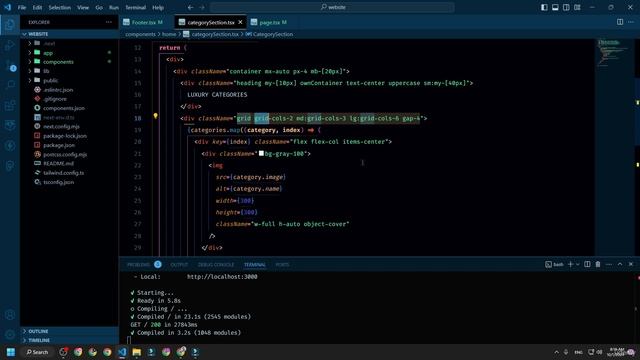Open File Explorer from the taskbar
Screen dimensions: 640x360
click(136, 352)
